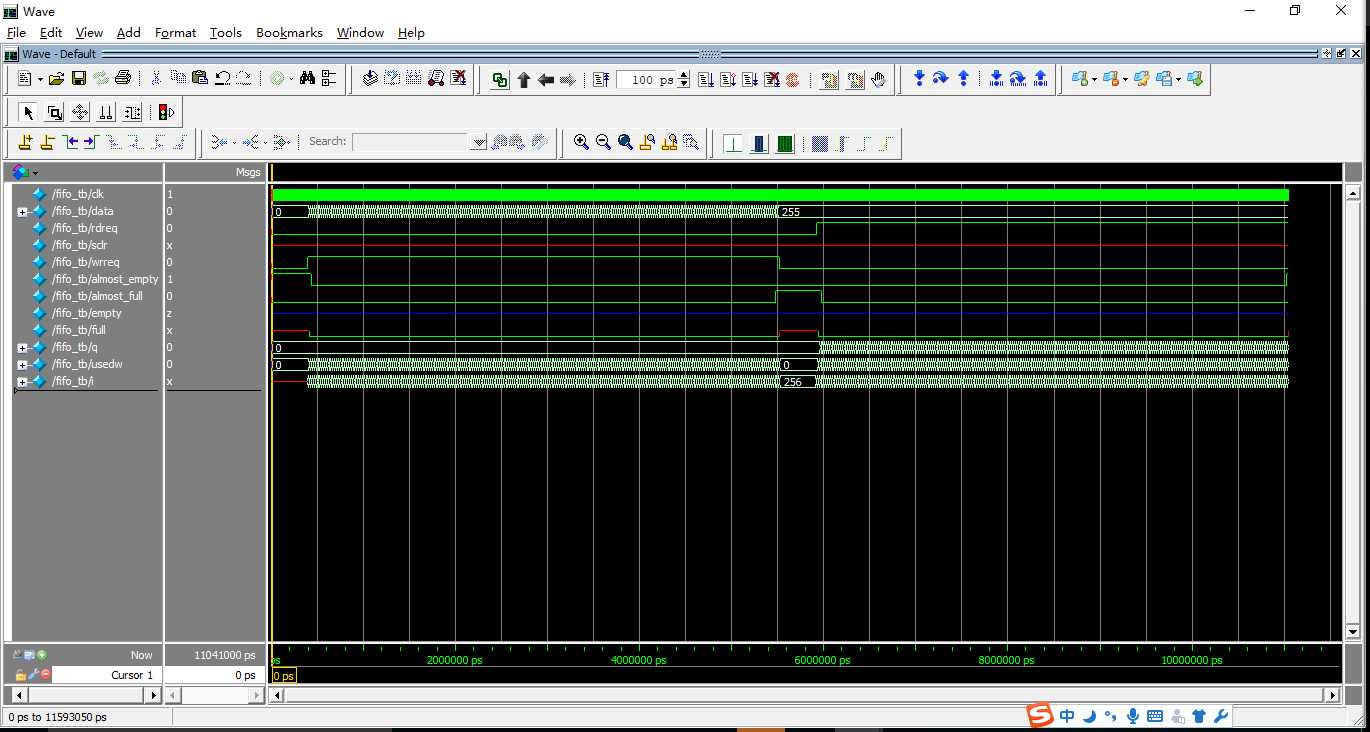Click the Break hand stop icon
The width and height of the screenshot is (1370, 732).
point(879,80)
